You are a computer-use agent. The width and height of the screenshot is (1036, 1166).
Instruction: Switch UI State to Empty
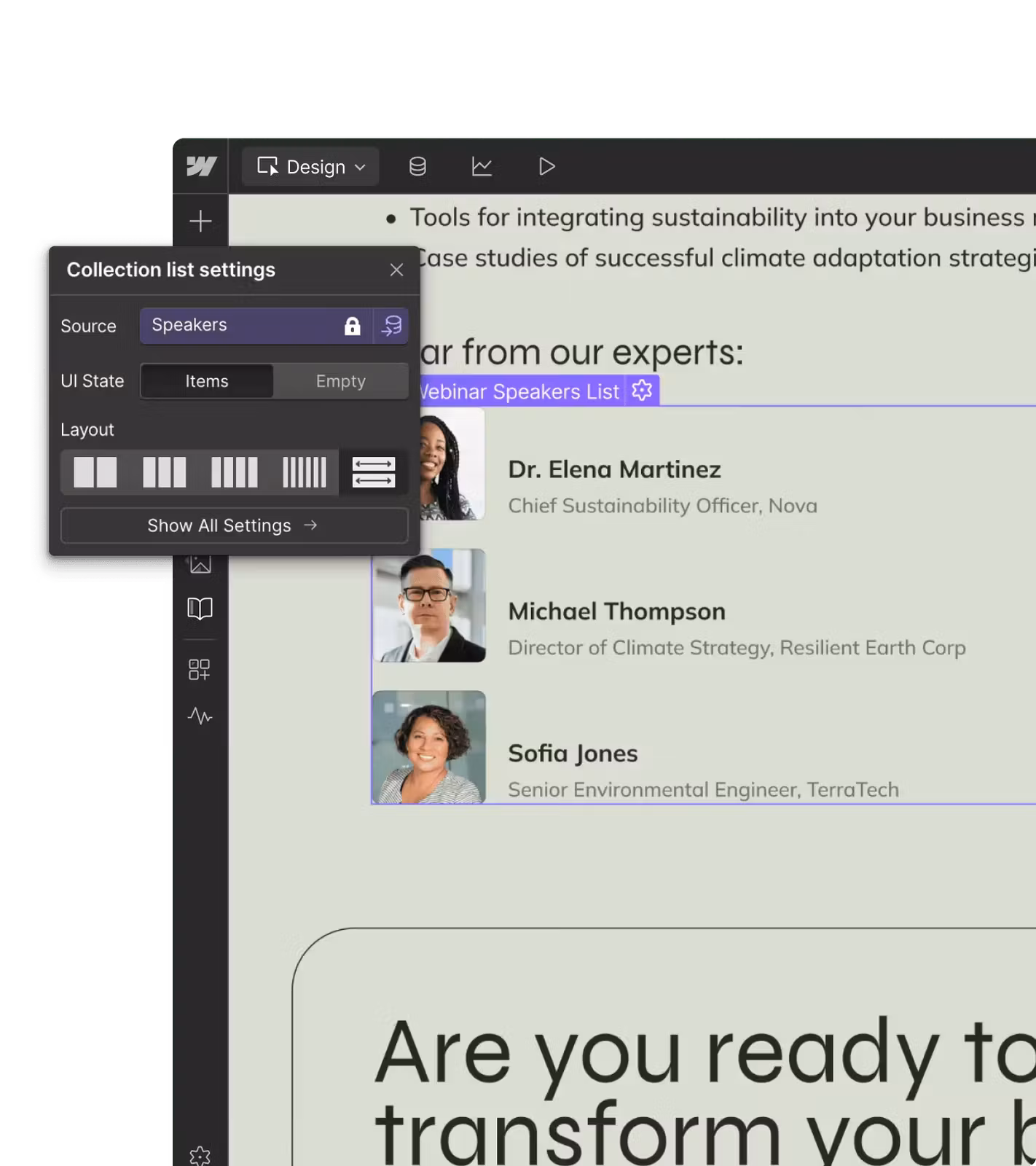pos(340,381)
